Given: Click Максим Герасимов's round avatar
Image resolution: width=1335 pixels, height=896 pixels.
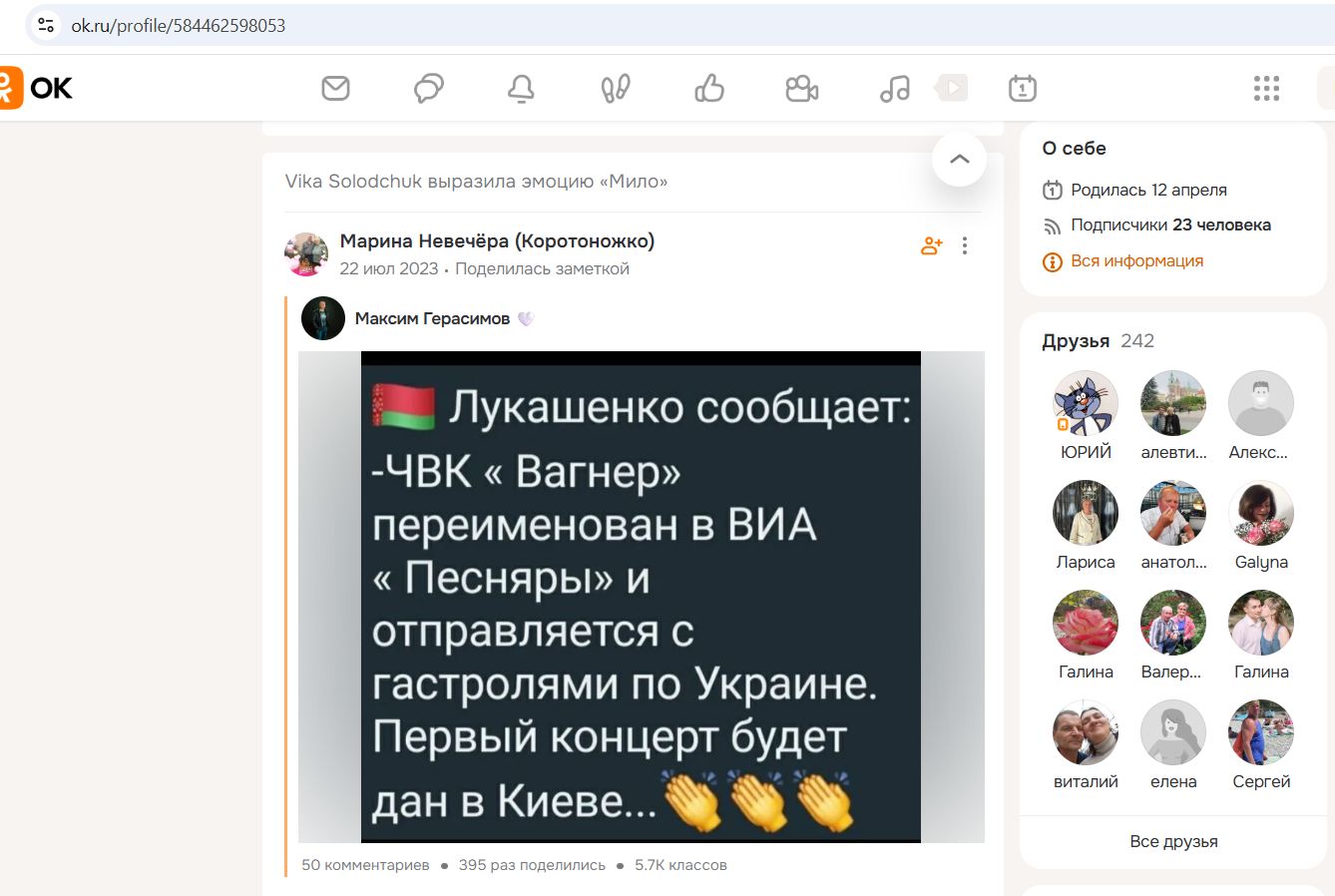Looking at the screenshot, I should (323, 318).
